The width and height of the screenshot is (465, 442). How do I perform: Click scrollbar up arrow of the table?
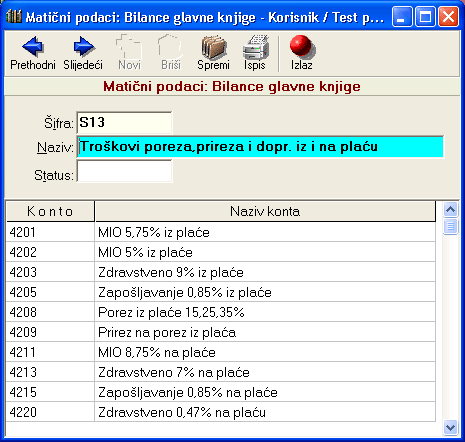[450, 209]
